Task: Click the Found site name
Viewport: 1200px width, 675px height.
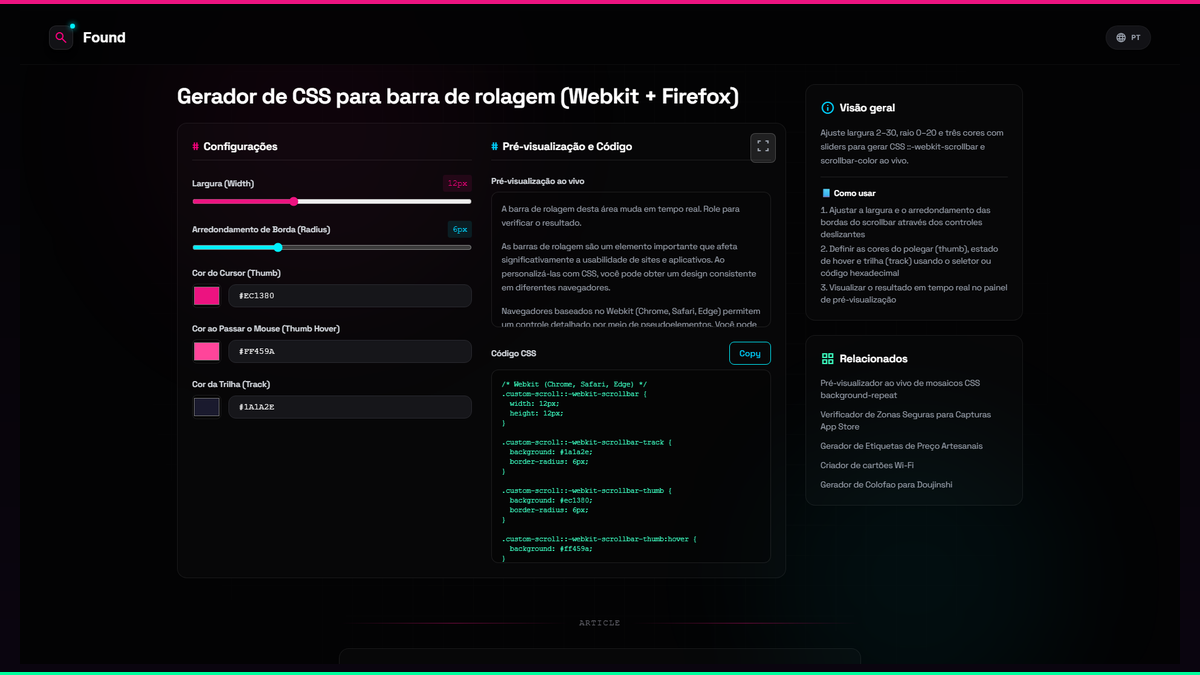Action: coord(104,38)
